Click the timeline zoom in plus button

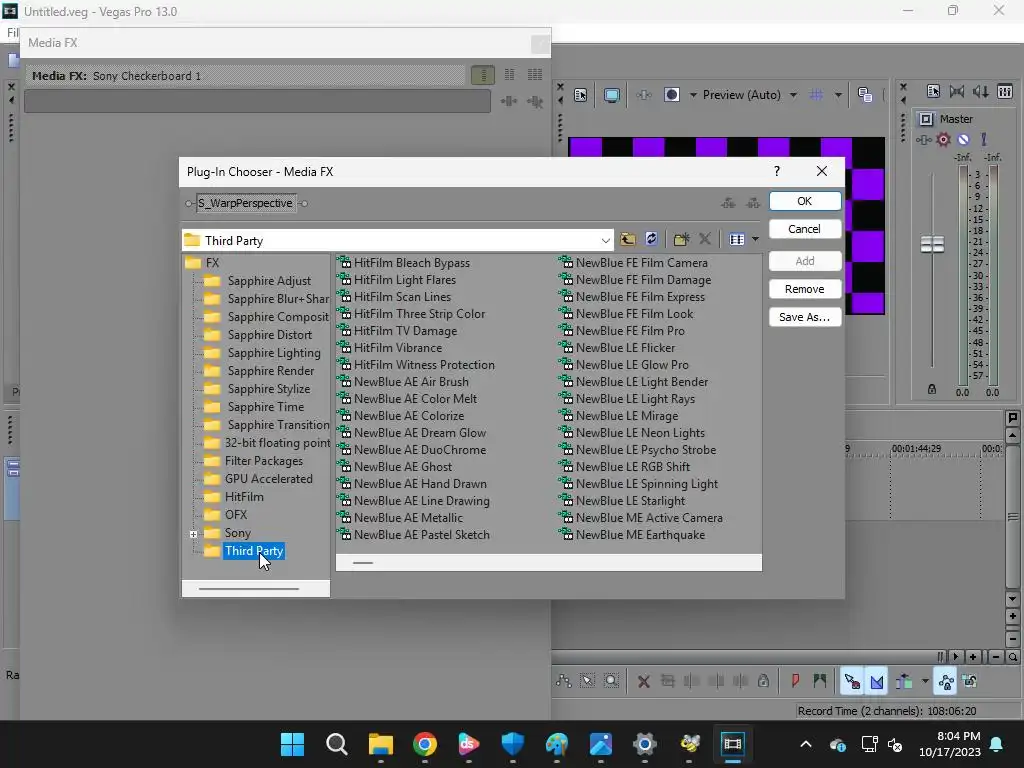coord(973,657)
